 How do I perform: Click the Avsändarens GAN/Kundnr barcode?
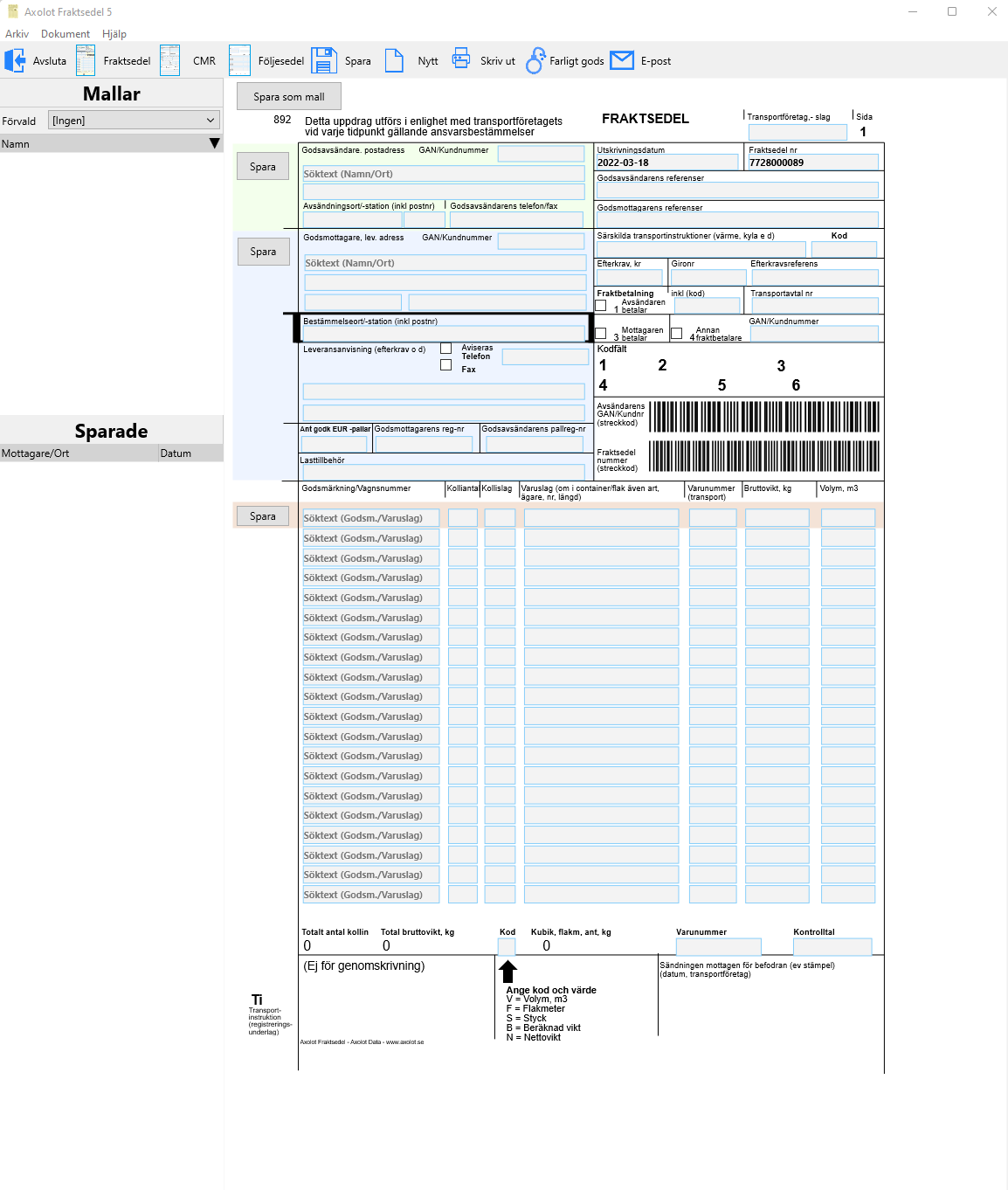click(764, 417)
